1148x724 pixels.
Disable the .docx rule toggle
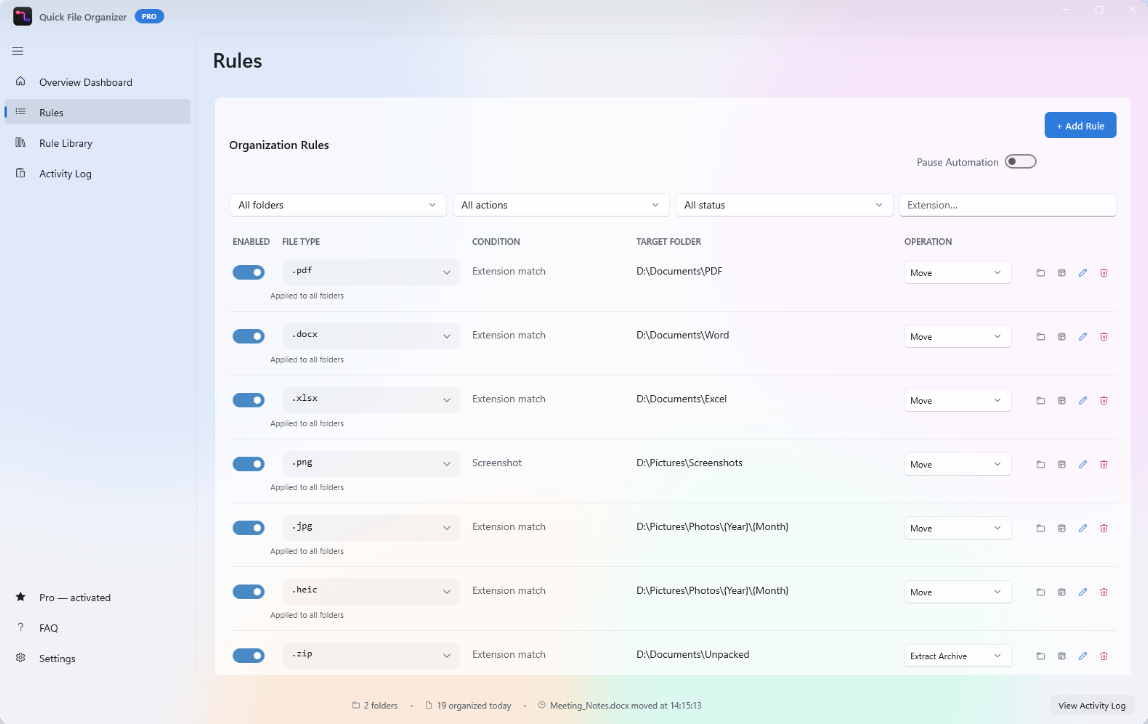point(248,336)
